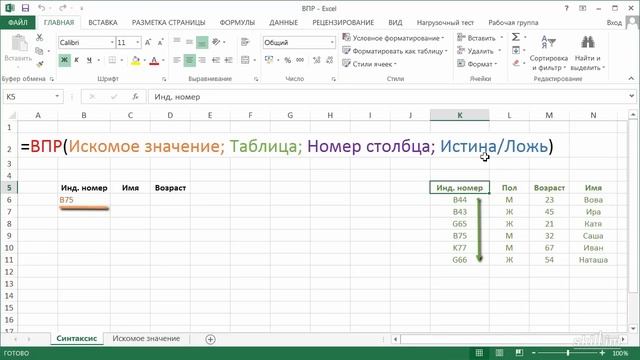Select the Format Painter brush icon

coord(40,64)
